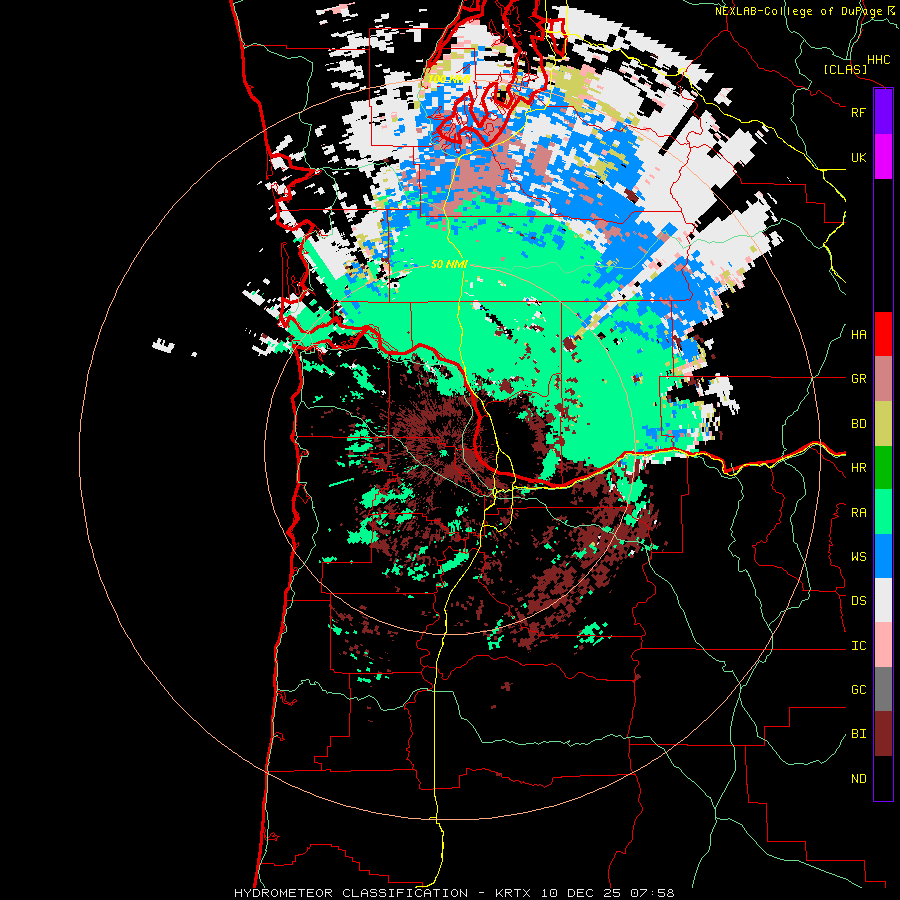The image size is (900, 900).
Task: Click the 50 NMI range ring label
Action: point(449,264)
